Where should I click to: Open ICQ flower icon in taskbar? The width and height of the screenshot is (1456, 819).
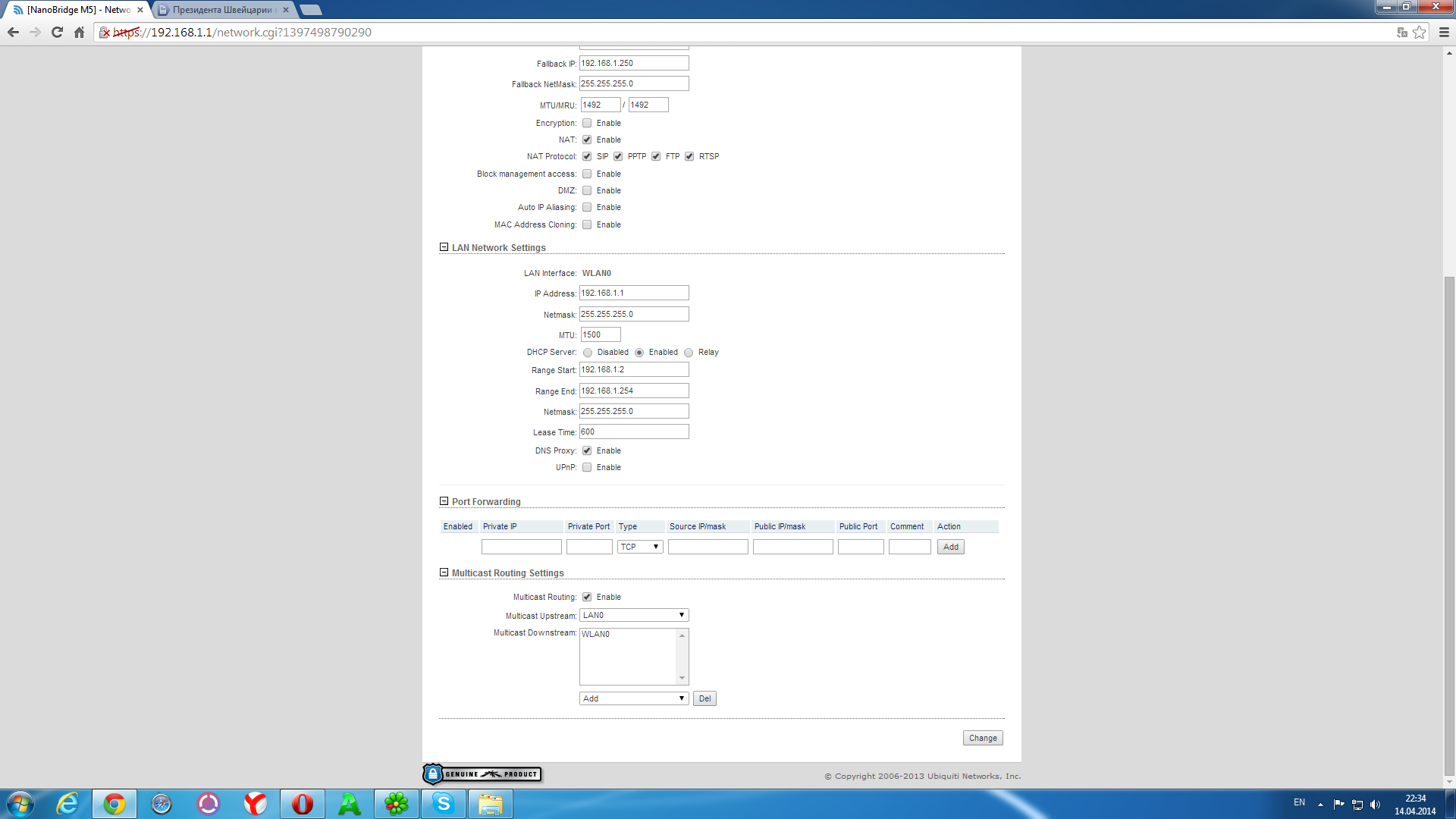(397, 804)
